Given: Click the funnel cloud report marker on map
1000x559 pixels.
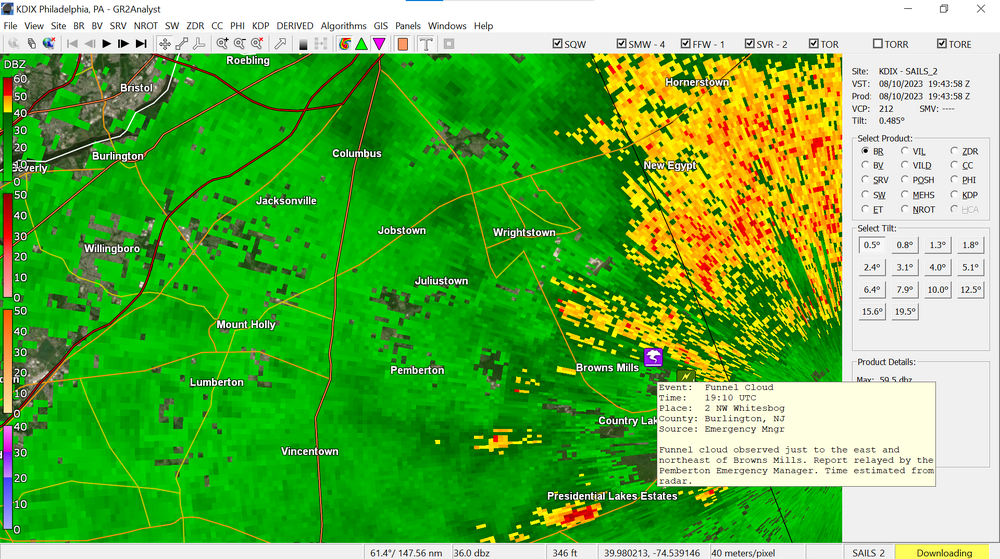Looking at the screenshot, I should [x=653, y=357].
